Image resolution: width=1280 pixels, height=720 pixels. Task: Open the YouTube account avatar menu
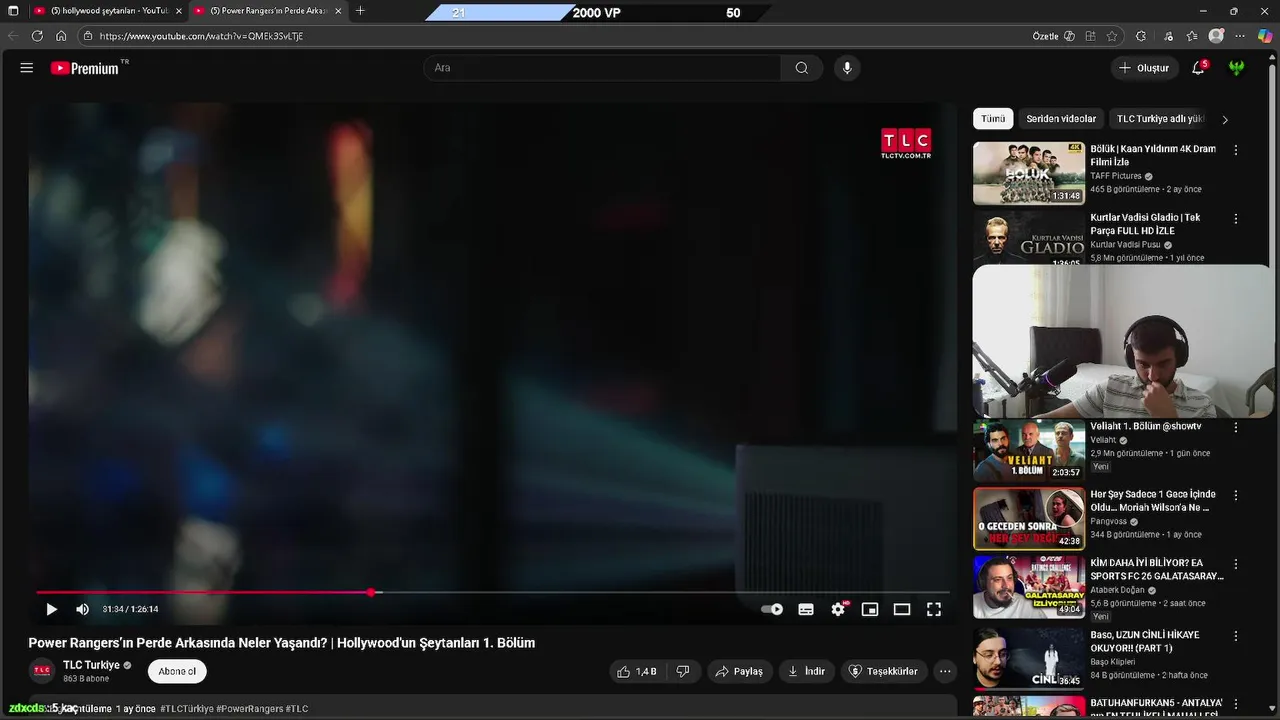tap(1237, 68)
